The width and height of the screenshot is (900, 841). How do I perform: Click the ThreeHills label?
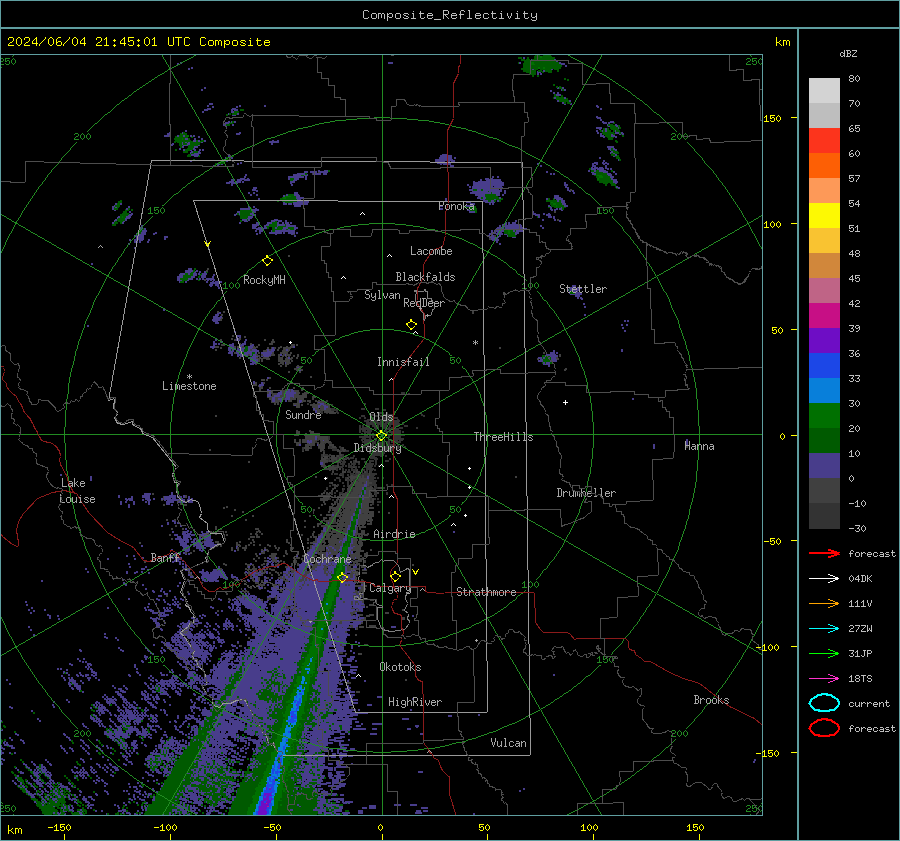click(x=503, y=437)
